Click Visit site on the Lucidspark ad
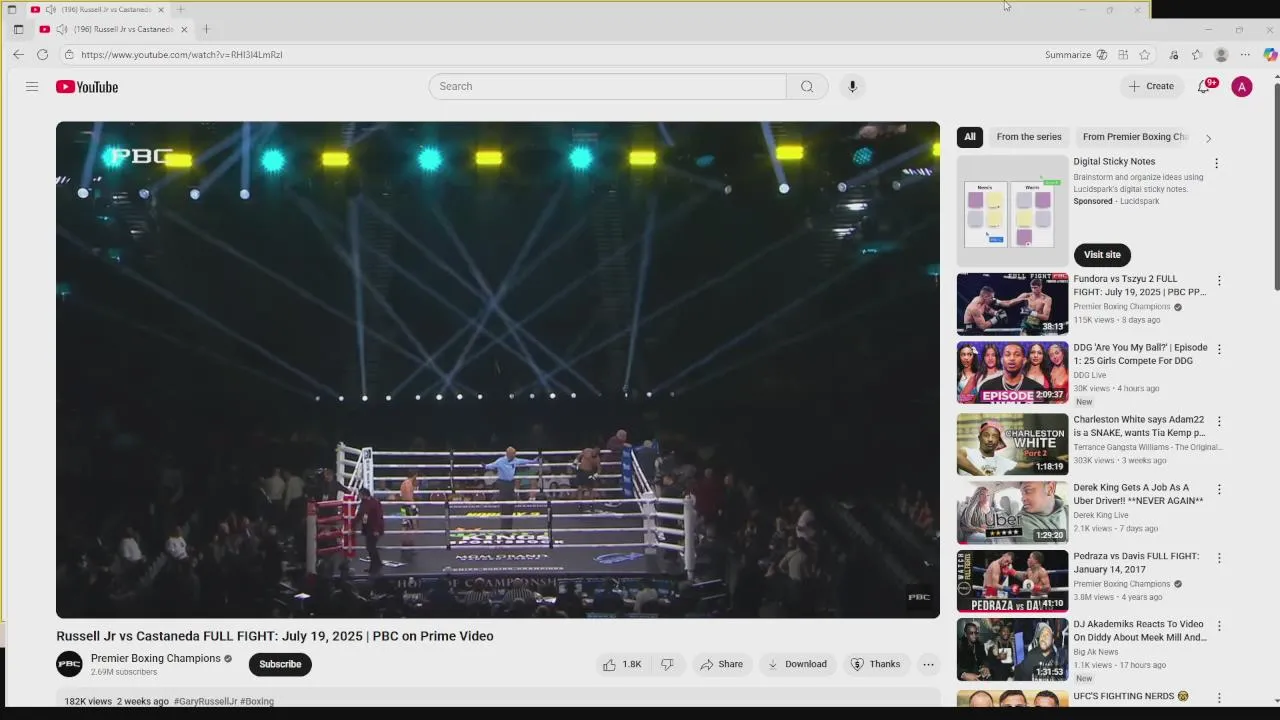1280x720 pixels. tap(1102, 254)
